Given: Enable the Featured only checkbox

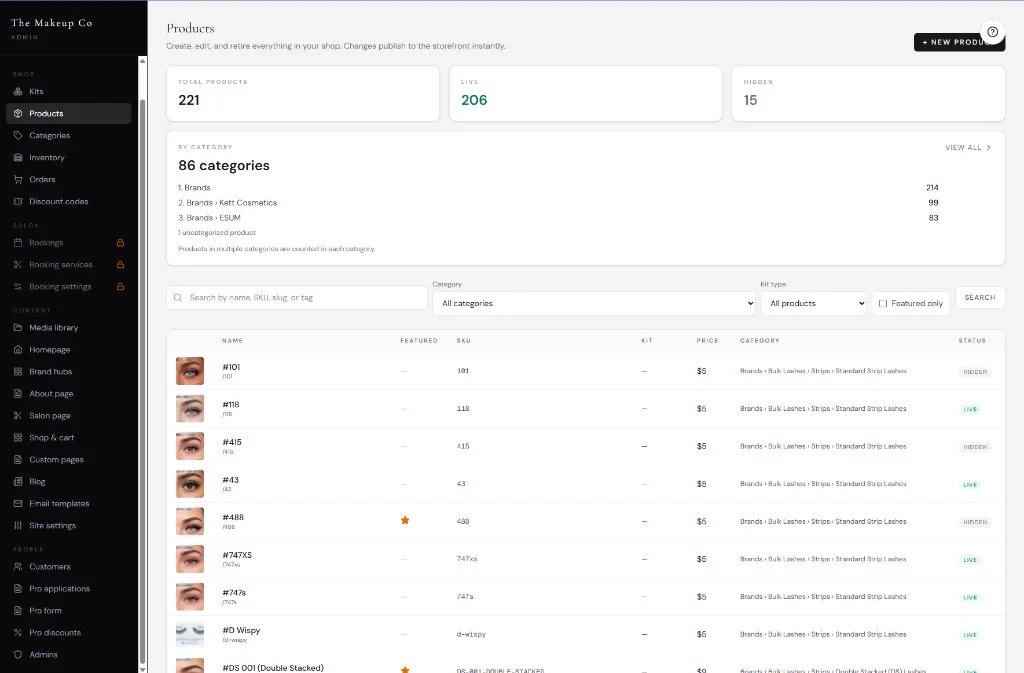Looking at the screenshot, I should (883, 304).
